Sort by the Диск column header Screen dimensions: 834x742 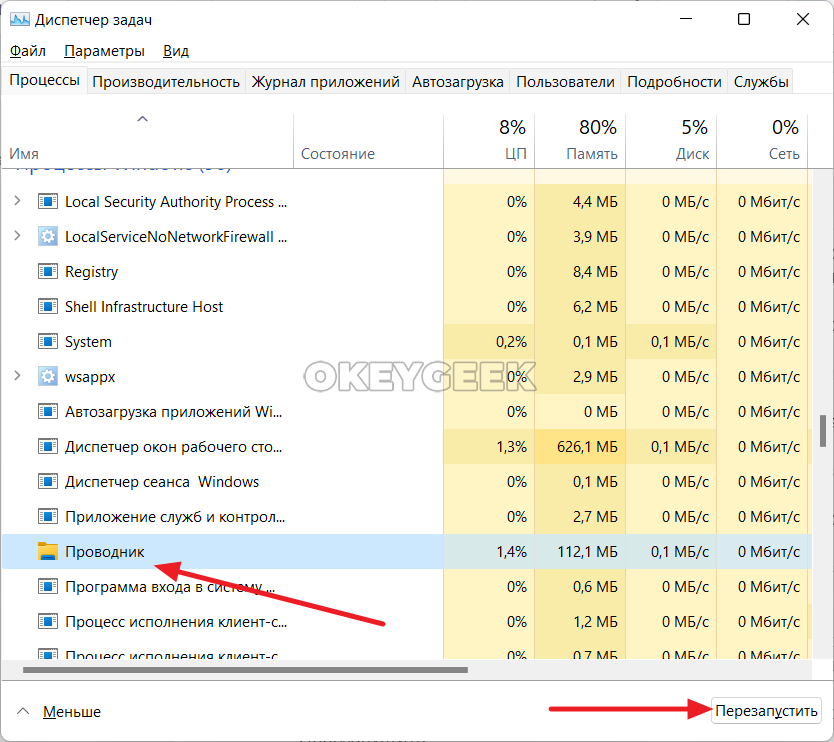pyautogui.click(x=671, y=141)
